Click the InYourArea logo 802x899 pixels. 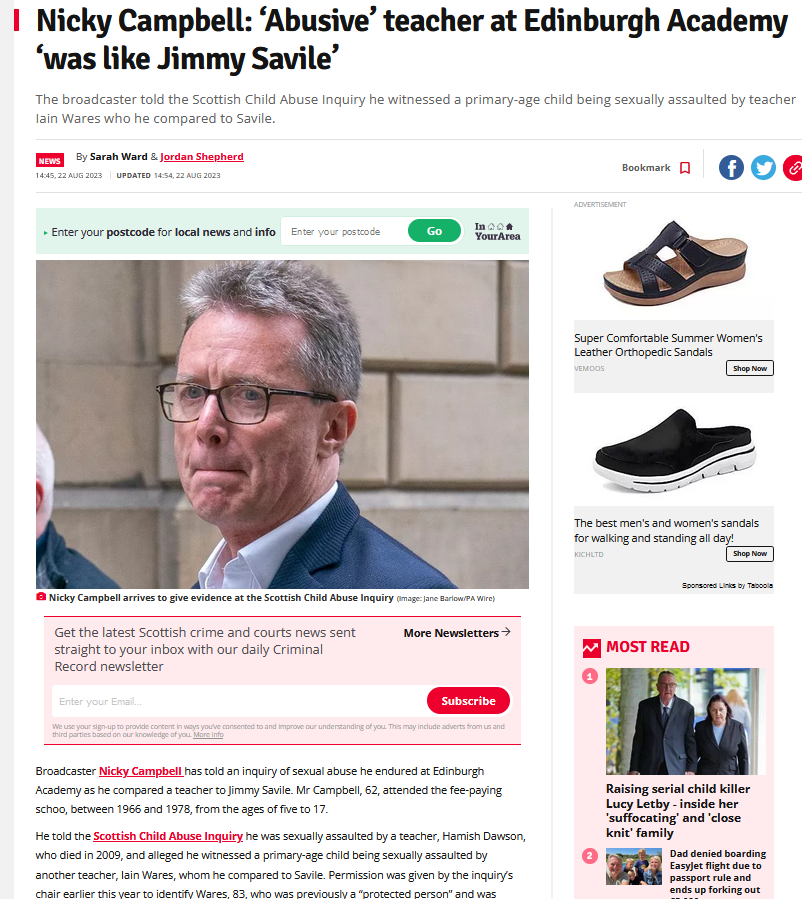click(497, 231)
